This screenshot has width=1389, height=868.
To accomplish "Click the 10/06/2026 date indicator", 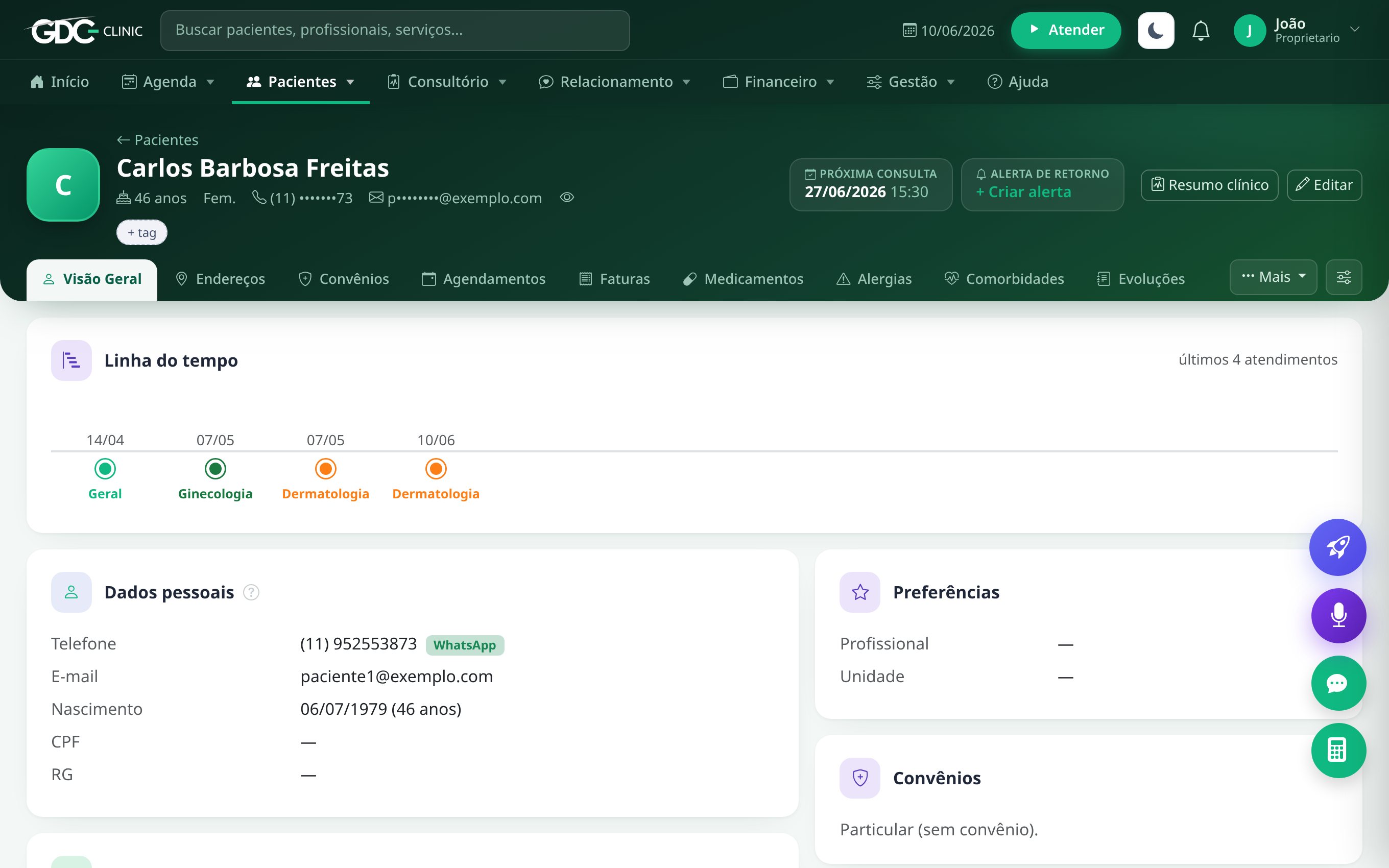I will [948, 31].
